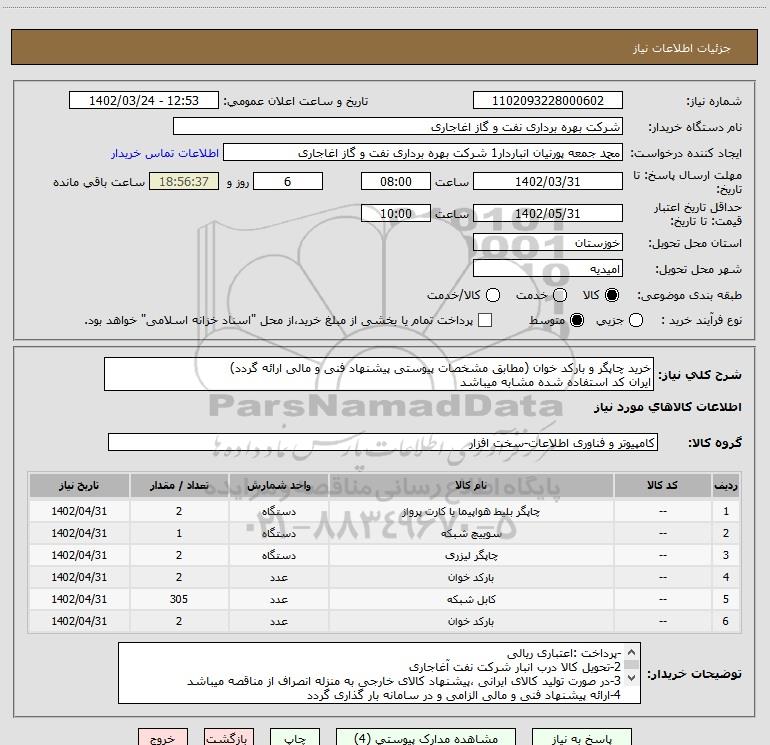Screen dimensions: 770x745
Task: Click the تاریخ نیاز column header
Action: coord(79,486)
